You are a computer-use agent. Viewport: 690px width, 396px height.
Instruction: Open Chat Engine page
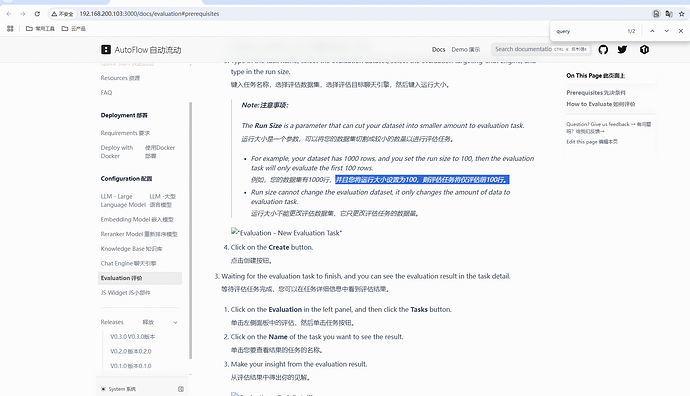tap(128, 263)
